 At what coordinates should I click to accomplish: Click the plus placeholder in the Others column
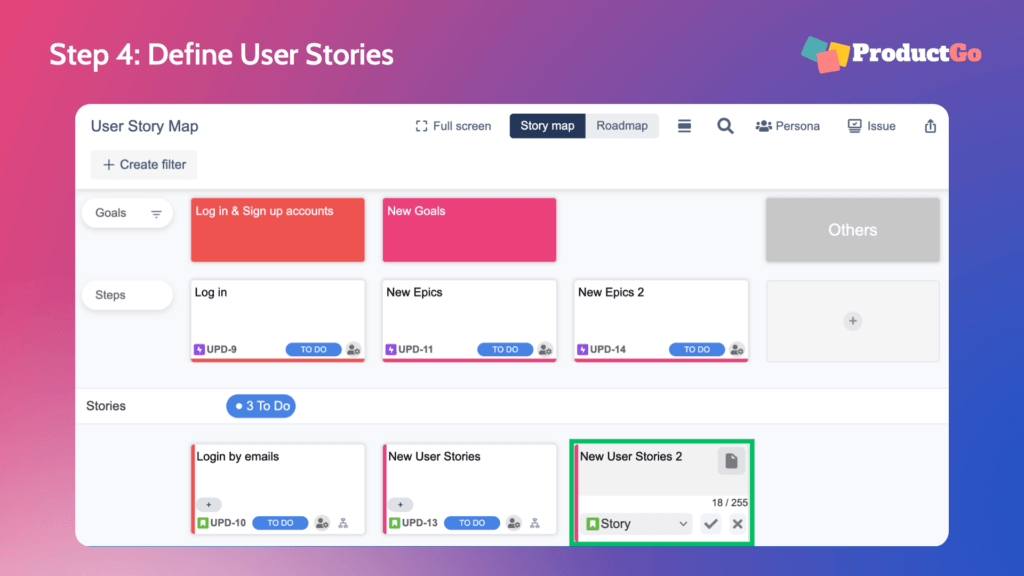tap(852, 321)
